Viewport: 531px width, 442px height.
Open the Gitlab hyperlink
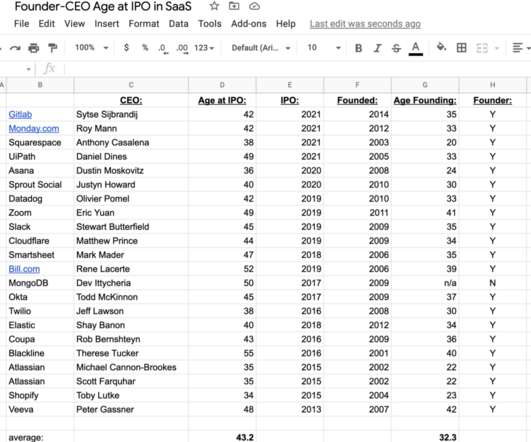(x=20, y=114)
